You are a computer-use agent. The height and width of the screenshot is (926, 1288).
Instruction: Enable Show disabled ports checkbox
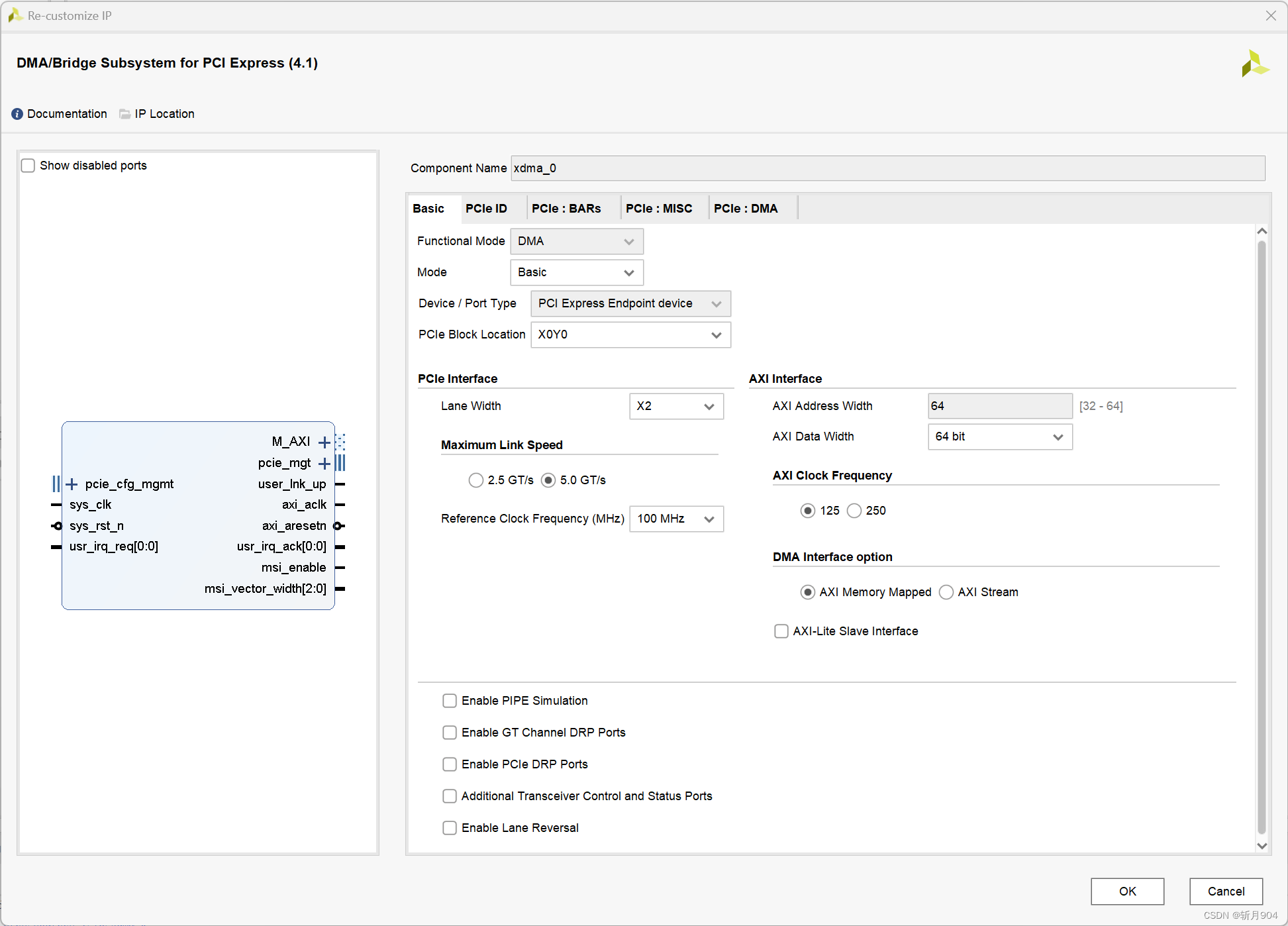pos(28,166)
